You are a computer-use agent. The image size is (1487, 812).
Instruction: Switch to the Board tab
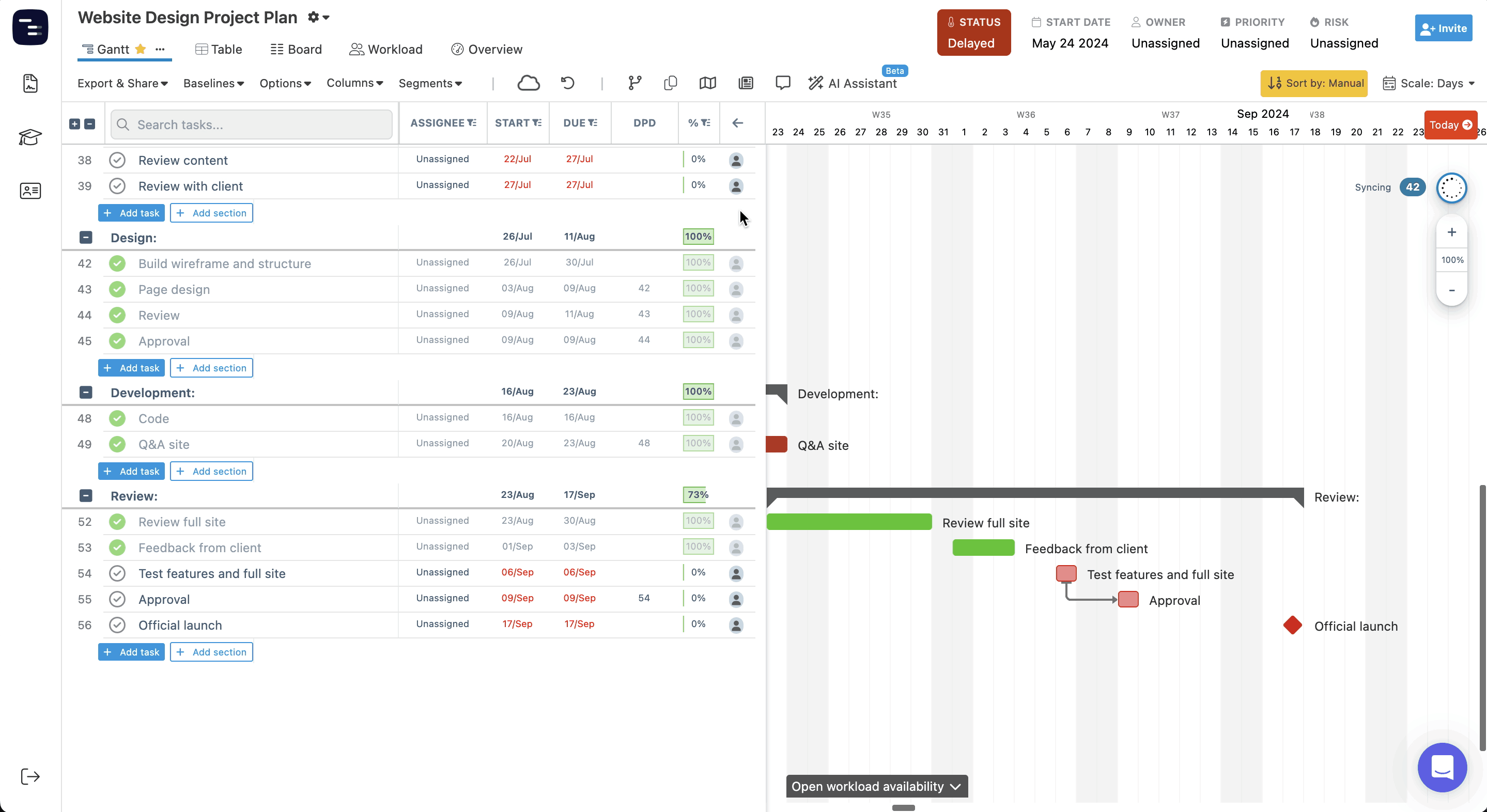click(296, 50)
